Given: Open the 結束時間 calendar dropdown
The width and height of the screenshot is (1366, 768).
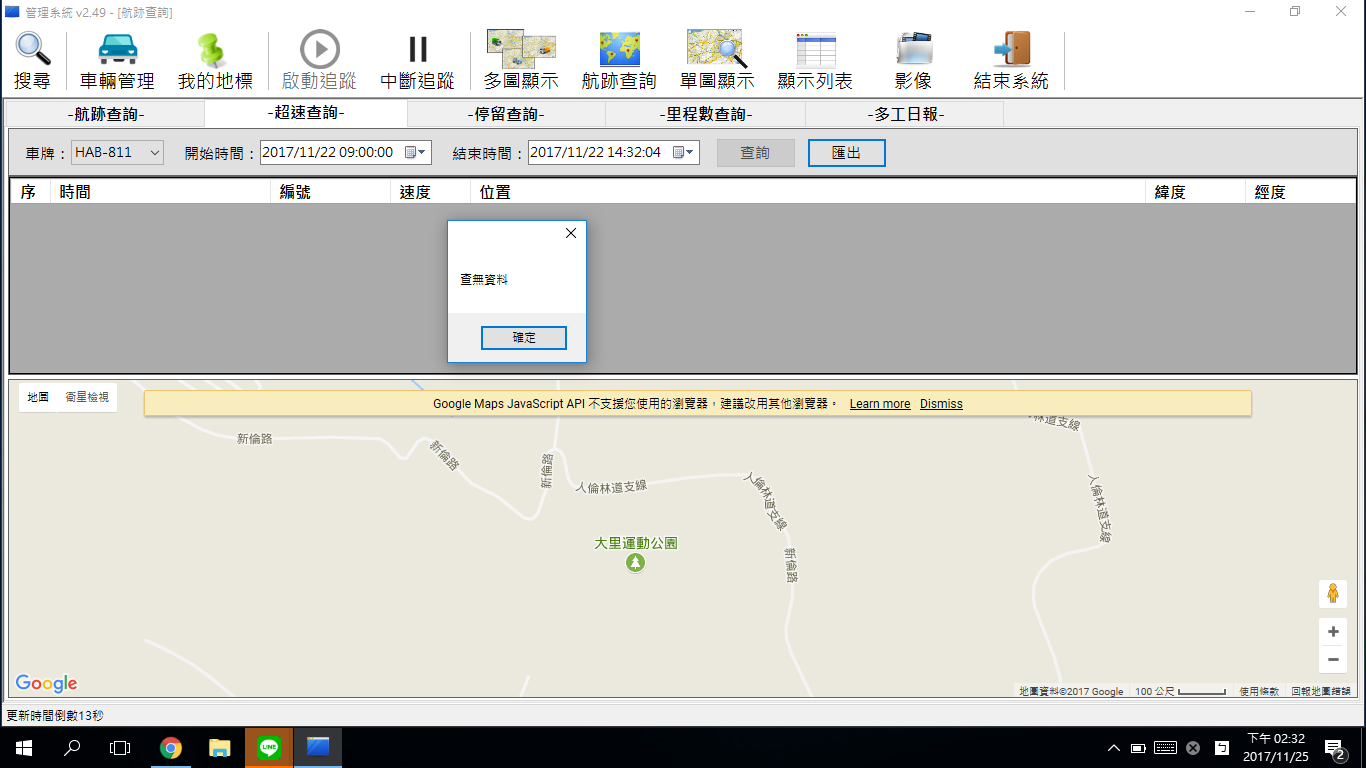Looking at the screenshot, I should point(684,153).
